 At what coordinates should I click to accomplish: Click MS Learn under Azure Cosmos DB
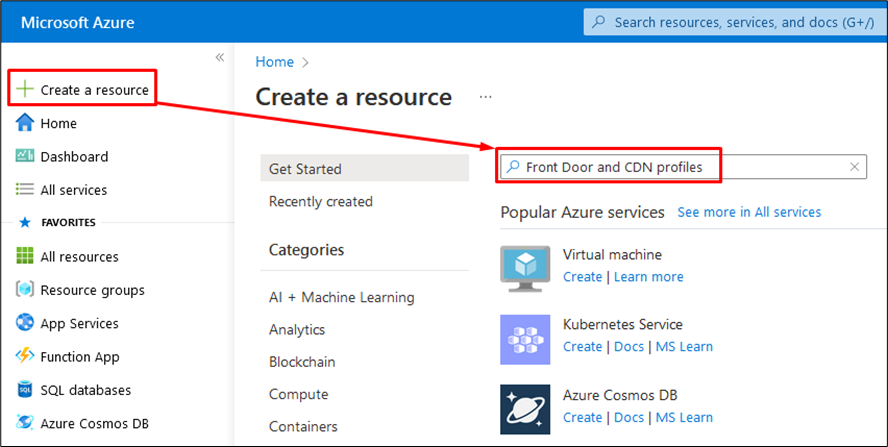coord(684,417)
